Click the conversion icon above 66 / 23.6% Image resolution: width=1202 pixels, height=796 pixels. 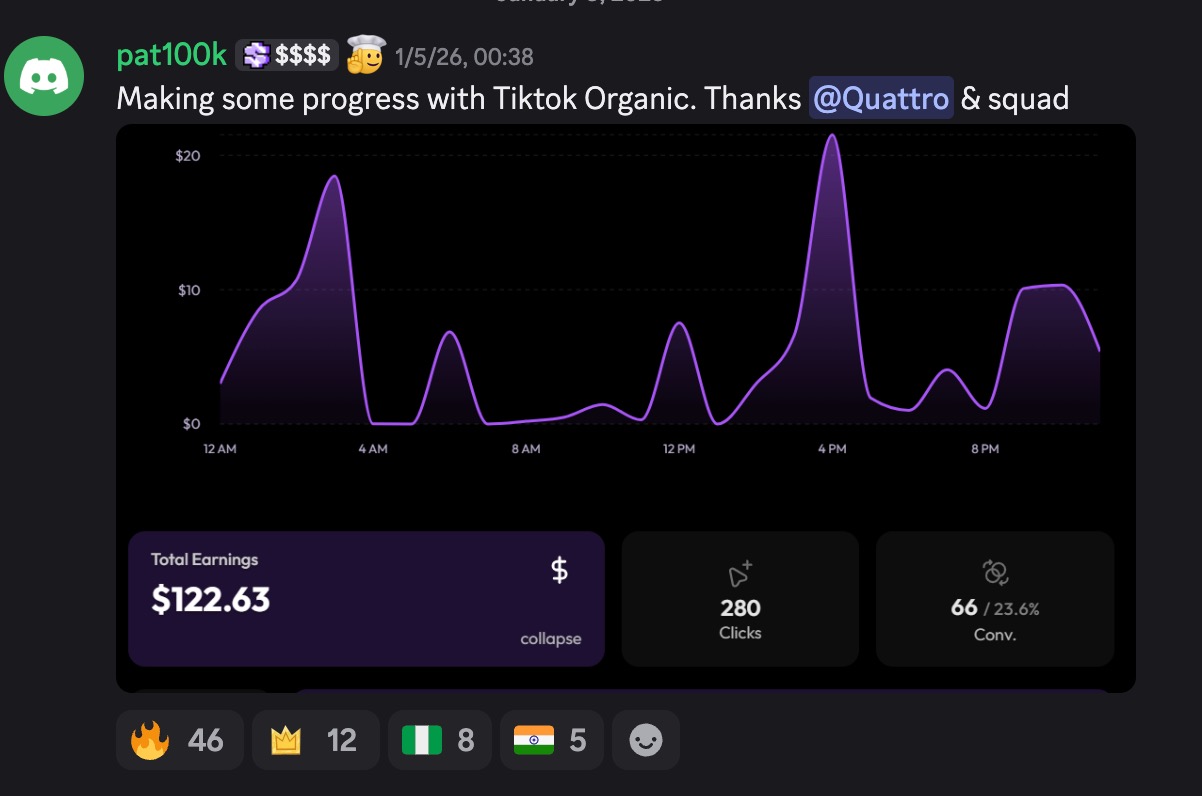[x=995, y=572]
